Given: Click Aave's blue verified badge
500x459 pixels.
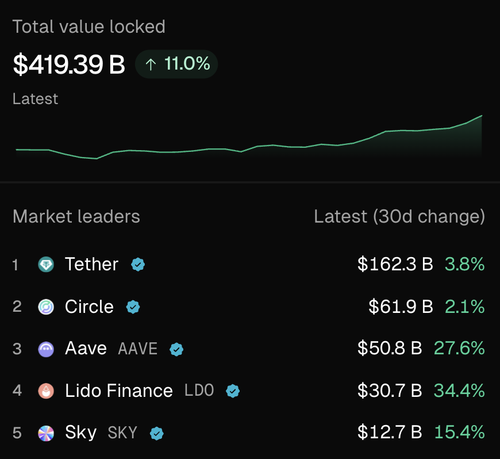Looking at the screenshot, I should click(x=176, y=349).
